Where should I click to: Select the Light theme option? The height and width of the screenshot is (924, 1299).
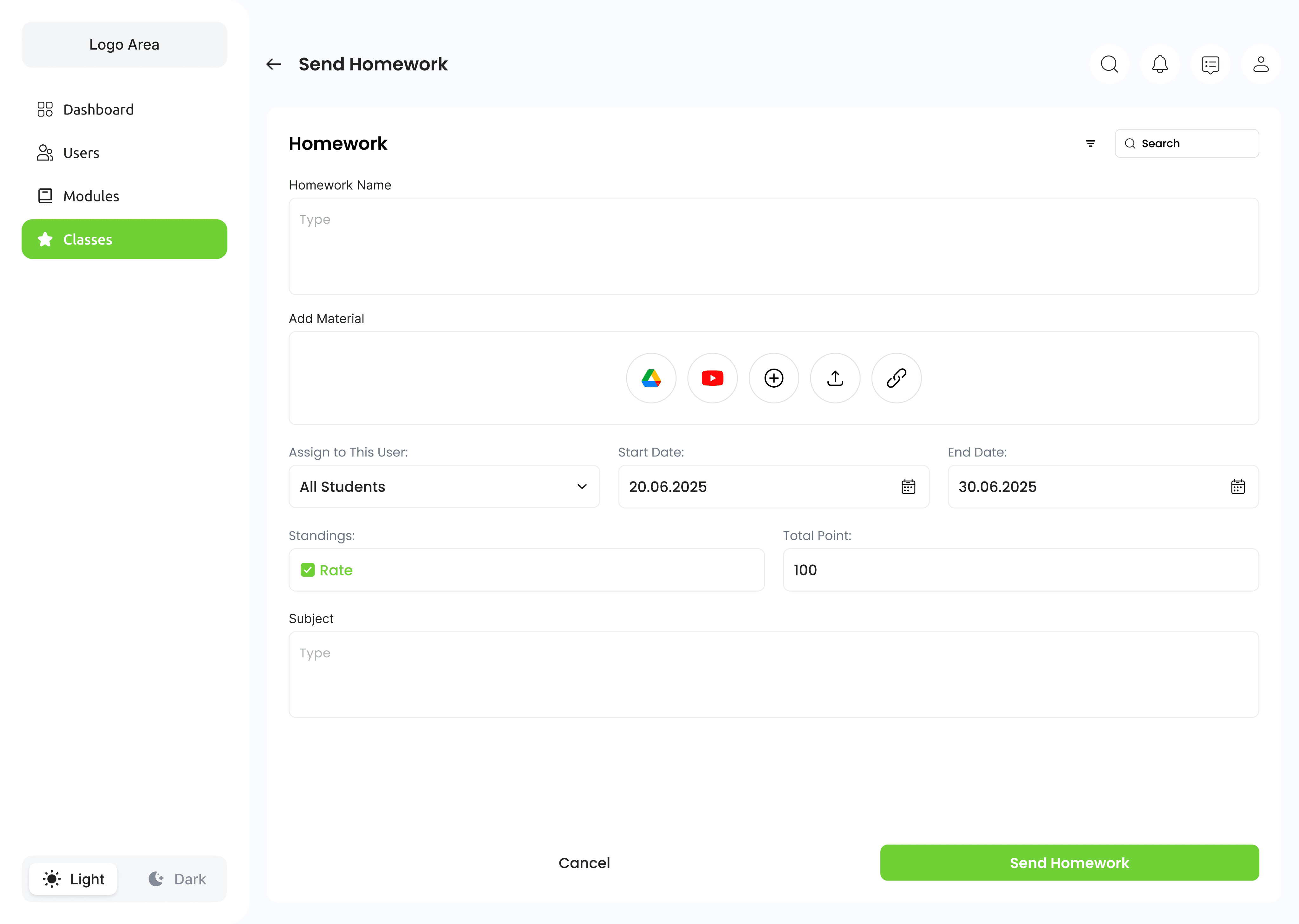[74, 879]
